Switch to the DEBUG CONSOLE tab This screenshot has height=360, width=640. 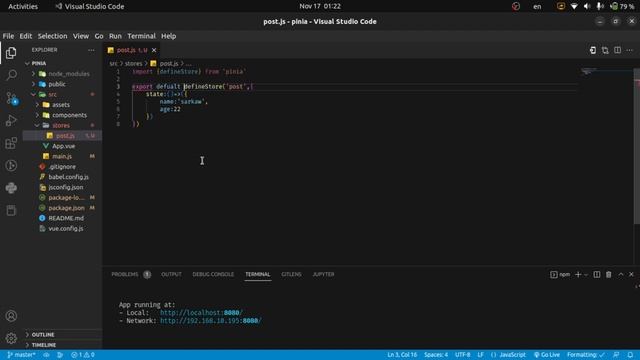point(213,274)
